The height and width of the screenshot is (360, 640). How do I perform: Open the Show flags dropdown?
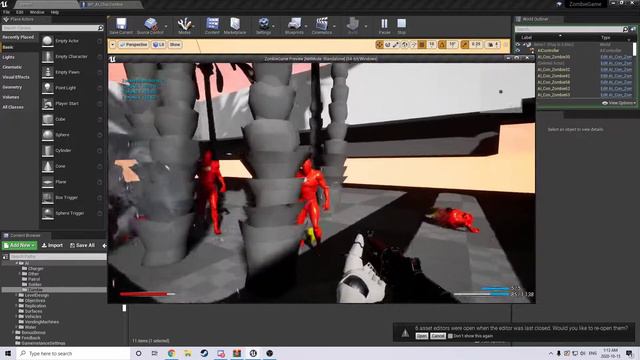(x=175, y=44)
